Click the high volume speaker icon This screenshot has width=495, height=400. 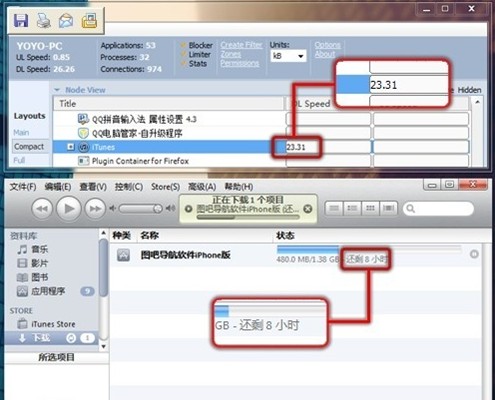click(x=170, y=208)
